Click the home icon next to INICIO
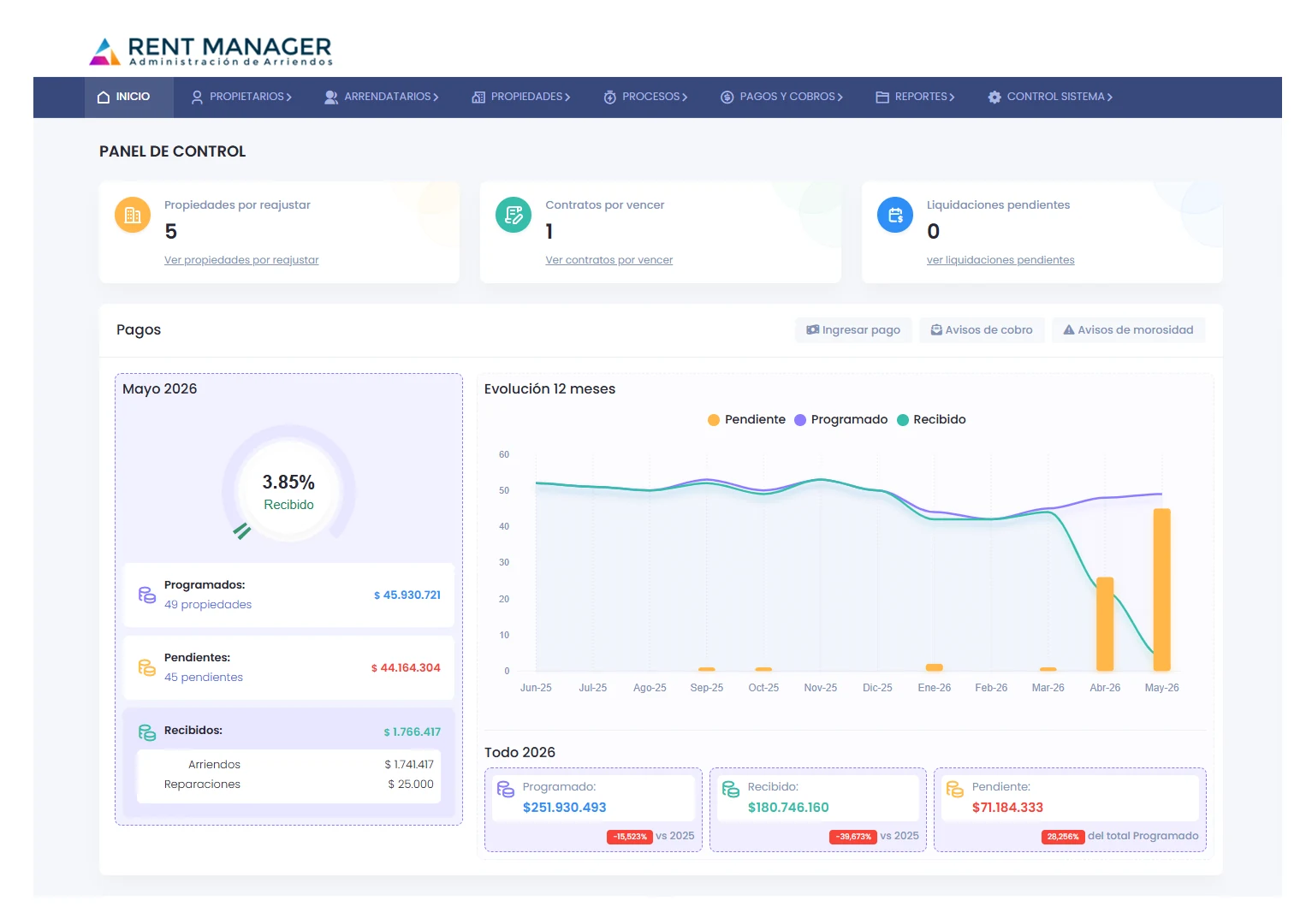 coord(104,97)
